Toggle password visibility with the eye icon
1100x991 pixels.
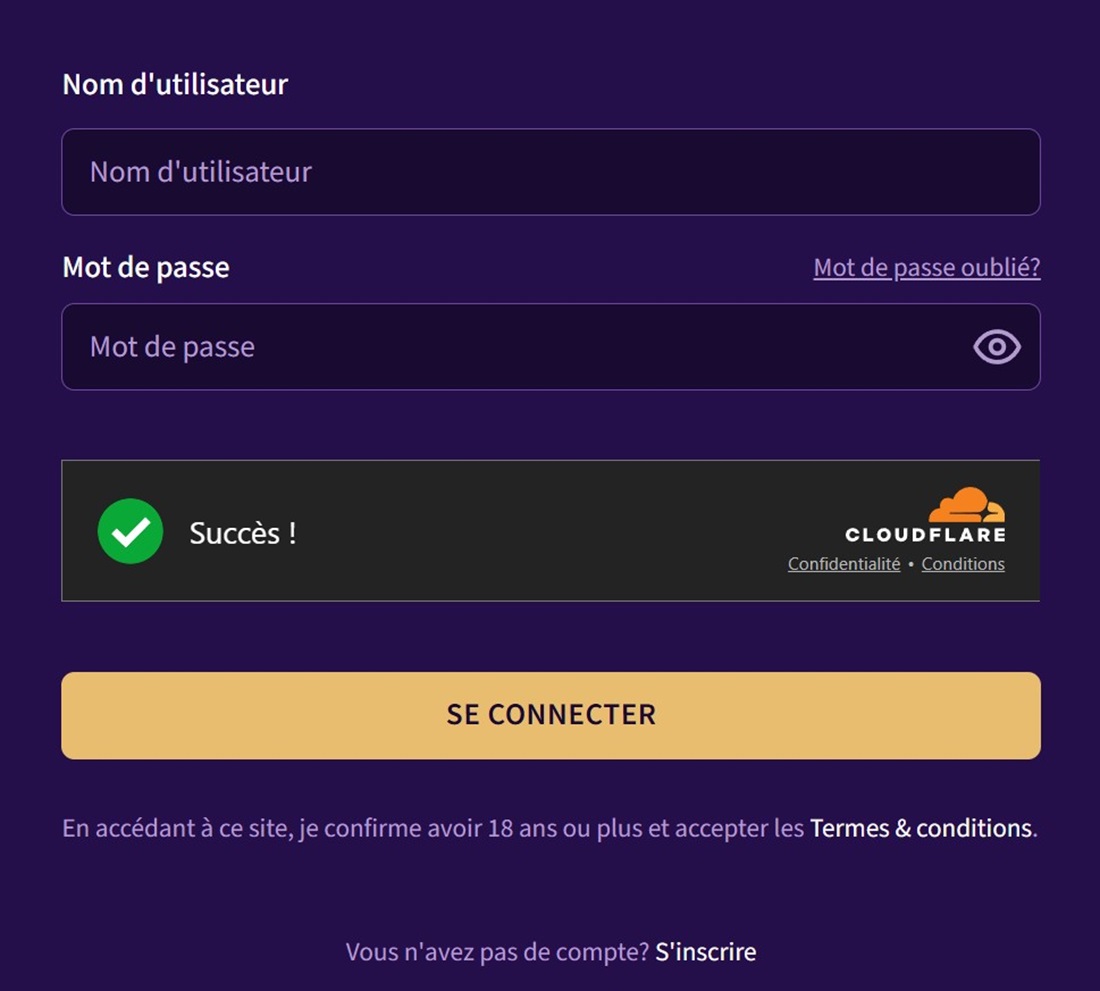[x=996, y=346]
